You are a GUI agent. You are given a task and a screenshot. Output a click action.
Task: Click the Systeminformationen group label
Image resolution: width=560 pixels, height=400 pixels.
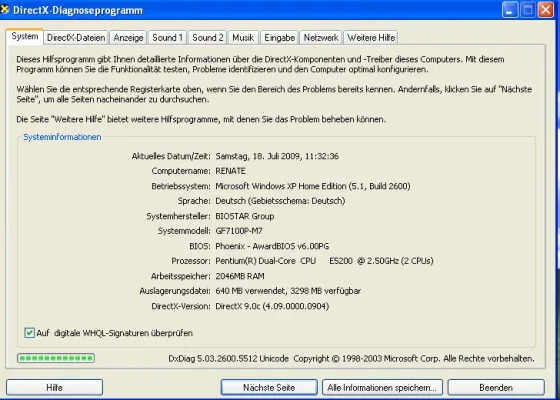point(62,137)
